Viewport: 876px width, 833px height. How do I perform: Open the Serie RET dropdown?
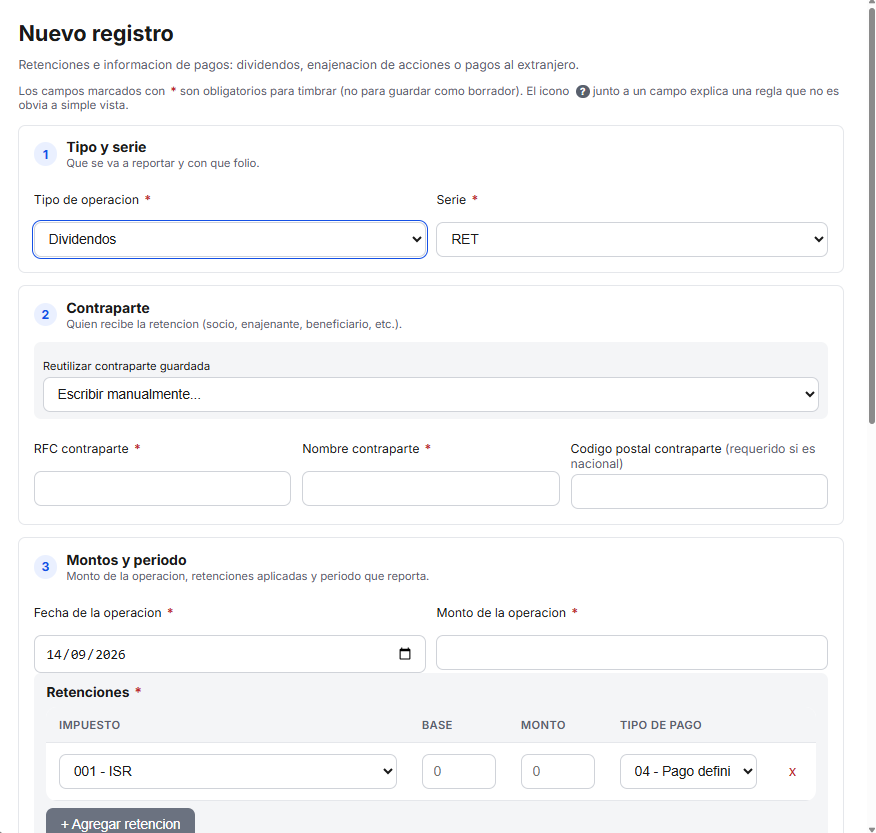tap(631, 239)
